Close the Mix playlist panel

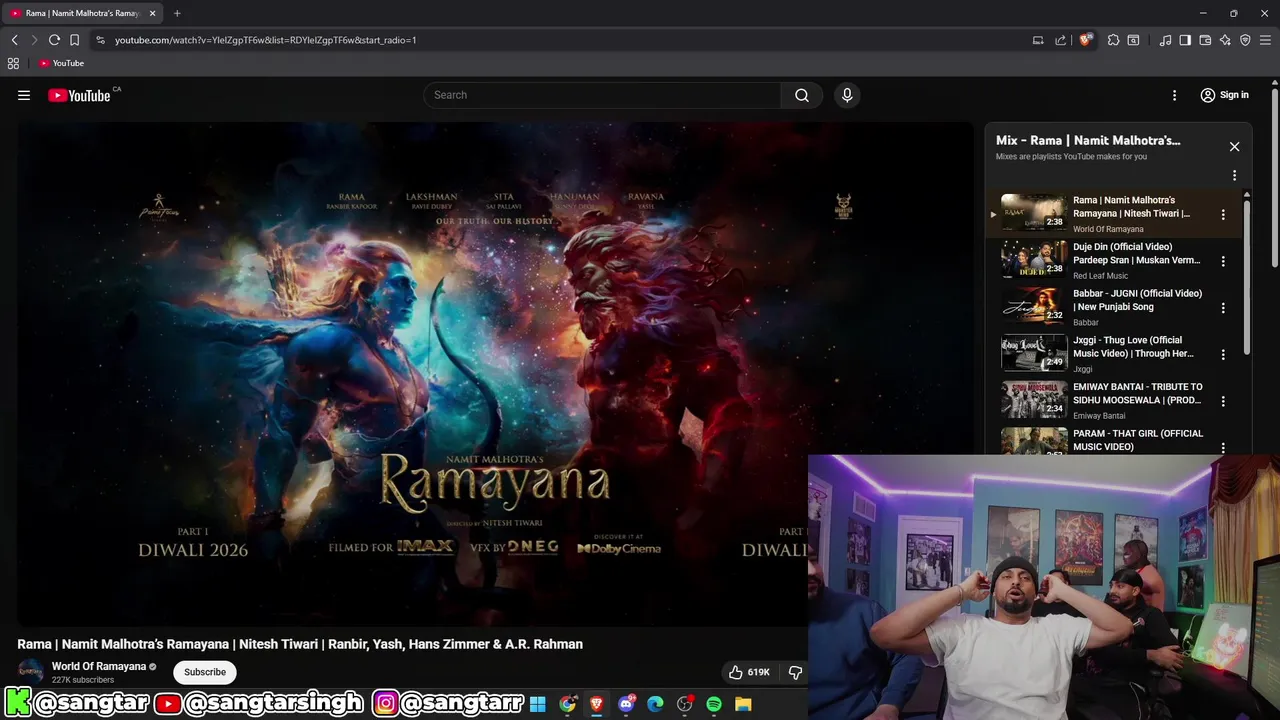pos(1234,147)
